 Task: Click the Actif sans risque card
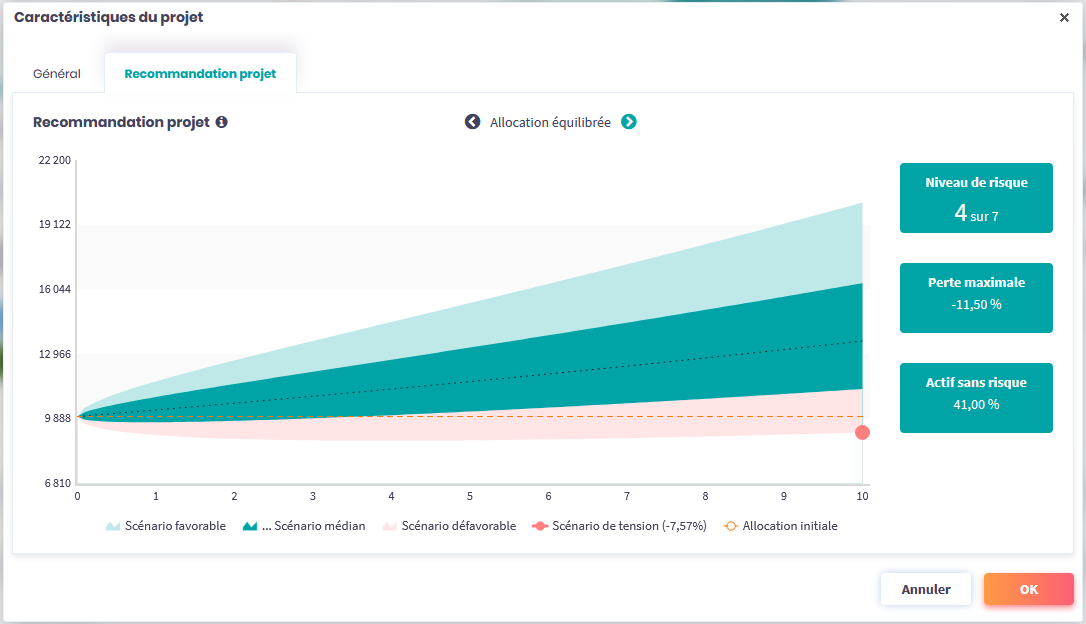(976, 398)
